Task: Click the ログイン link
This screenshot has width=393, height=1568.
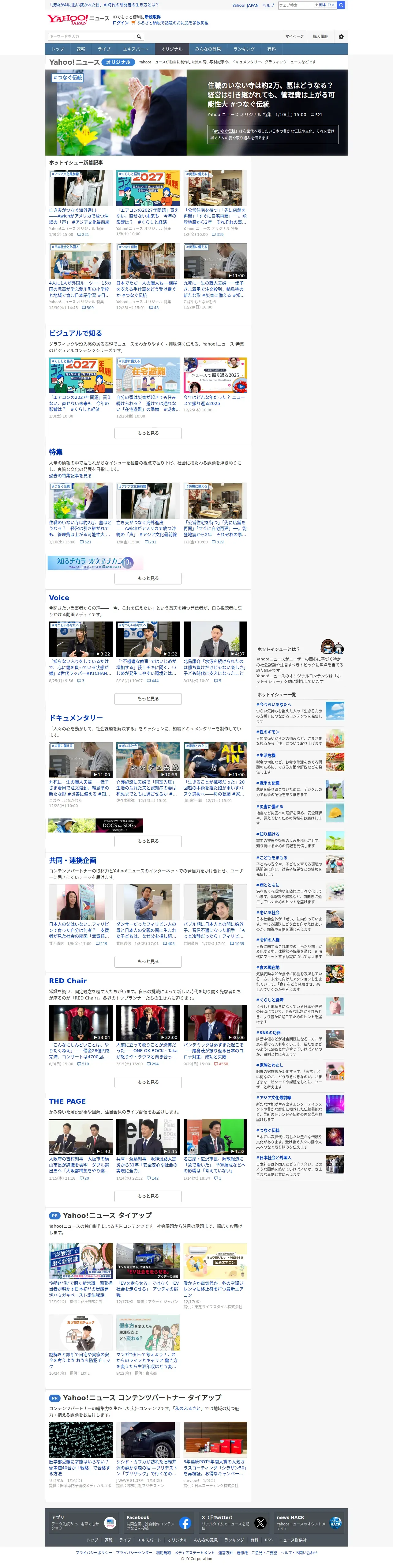Action: pos(121,23)
